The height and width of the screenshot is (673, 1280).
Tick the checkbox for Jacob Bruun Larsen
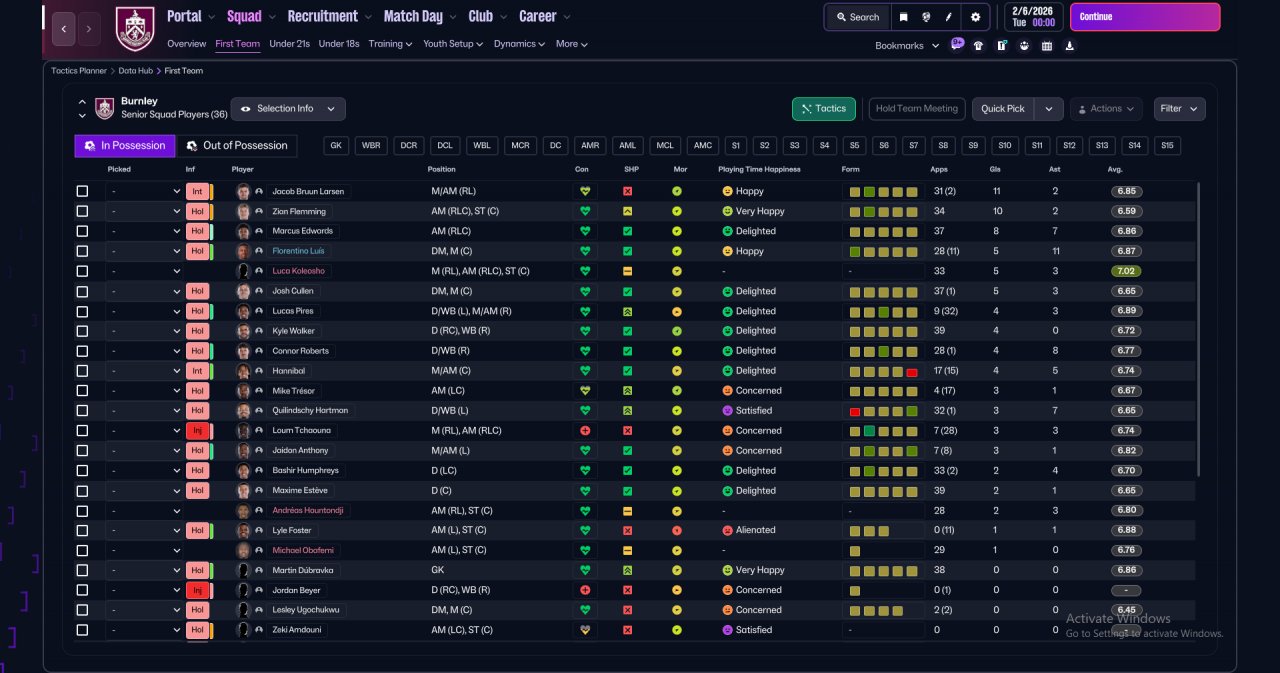click(82, 191)
